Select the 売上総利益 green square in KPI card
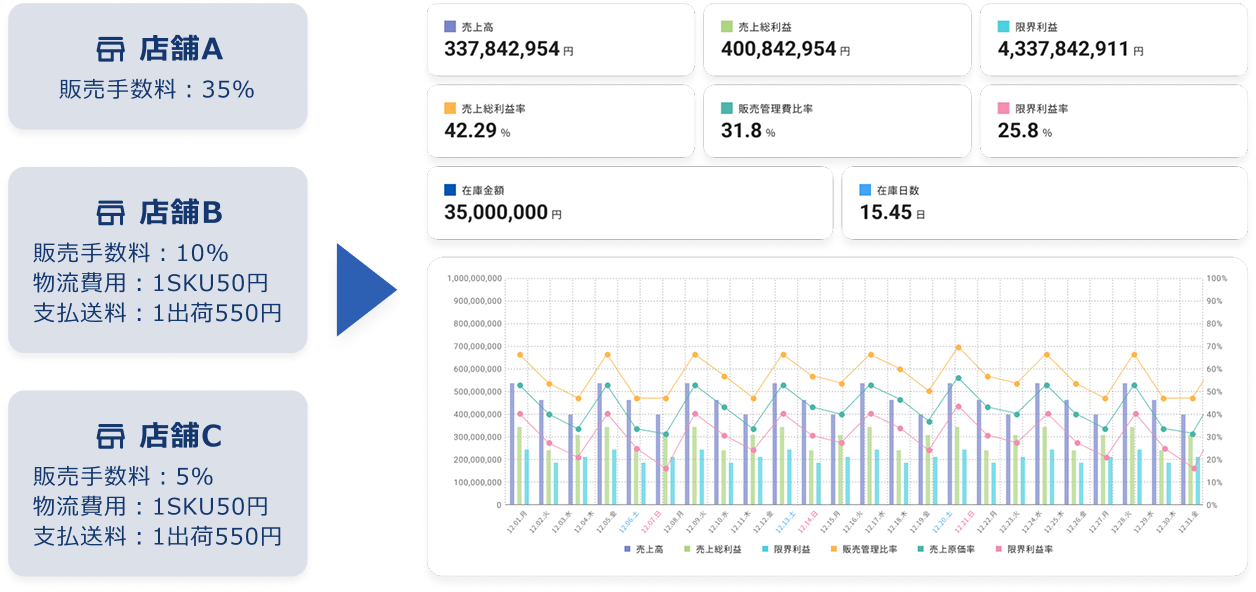Image resolution: width=1256 pixels, height=592 pixels. (x=727, y=27)
